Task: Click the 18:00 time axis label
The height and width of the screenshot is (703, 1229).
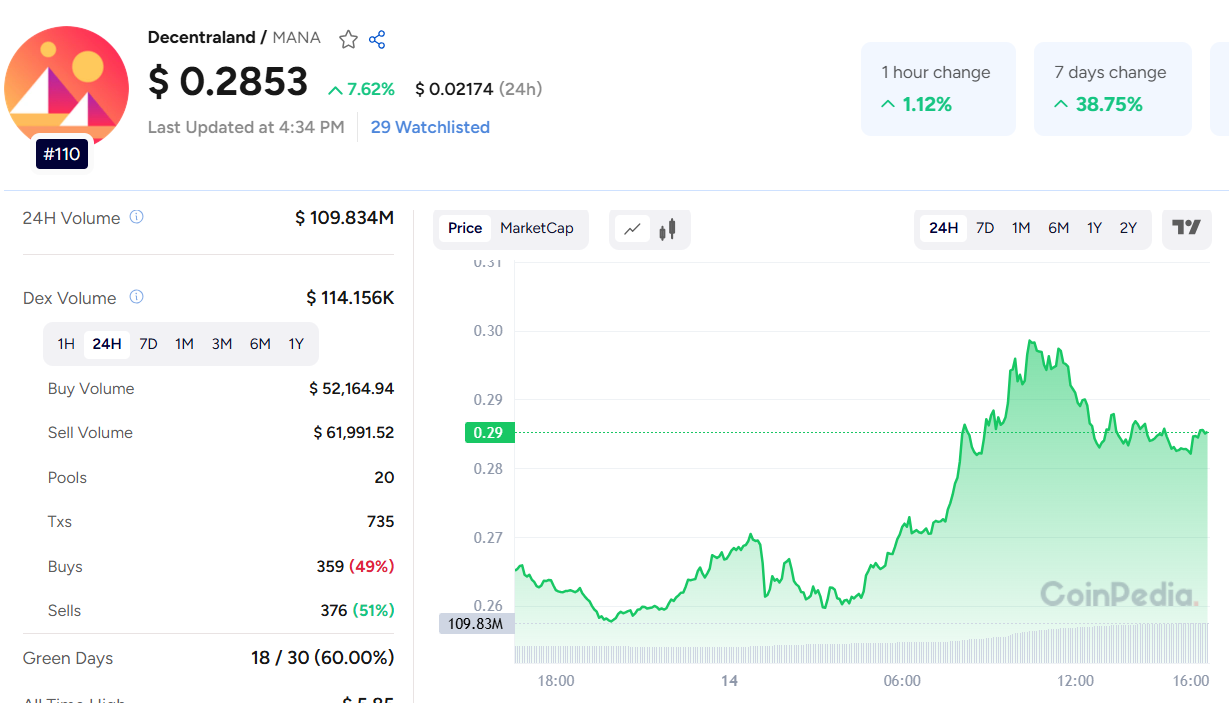Action: [556, 681]
